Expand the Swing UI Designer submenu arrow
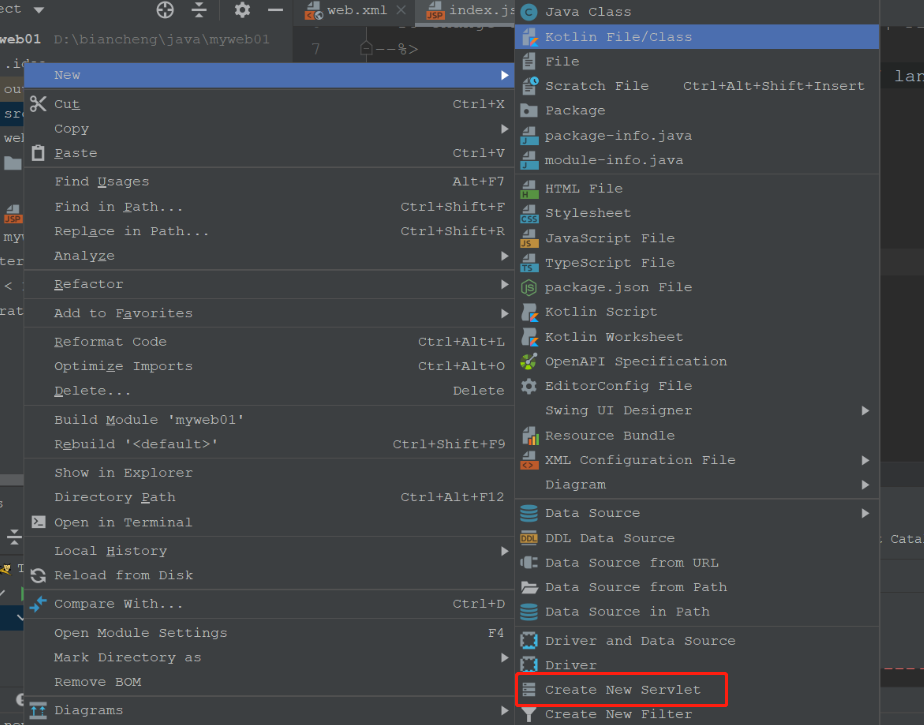Screen dimensions: 924x725 pyautogui.click(x=865, y=411)
